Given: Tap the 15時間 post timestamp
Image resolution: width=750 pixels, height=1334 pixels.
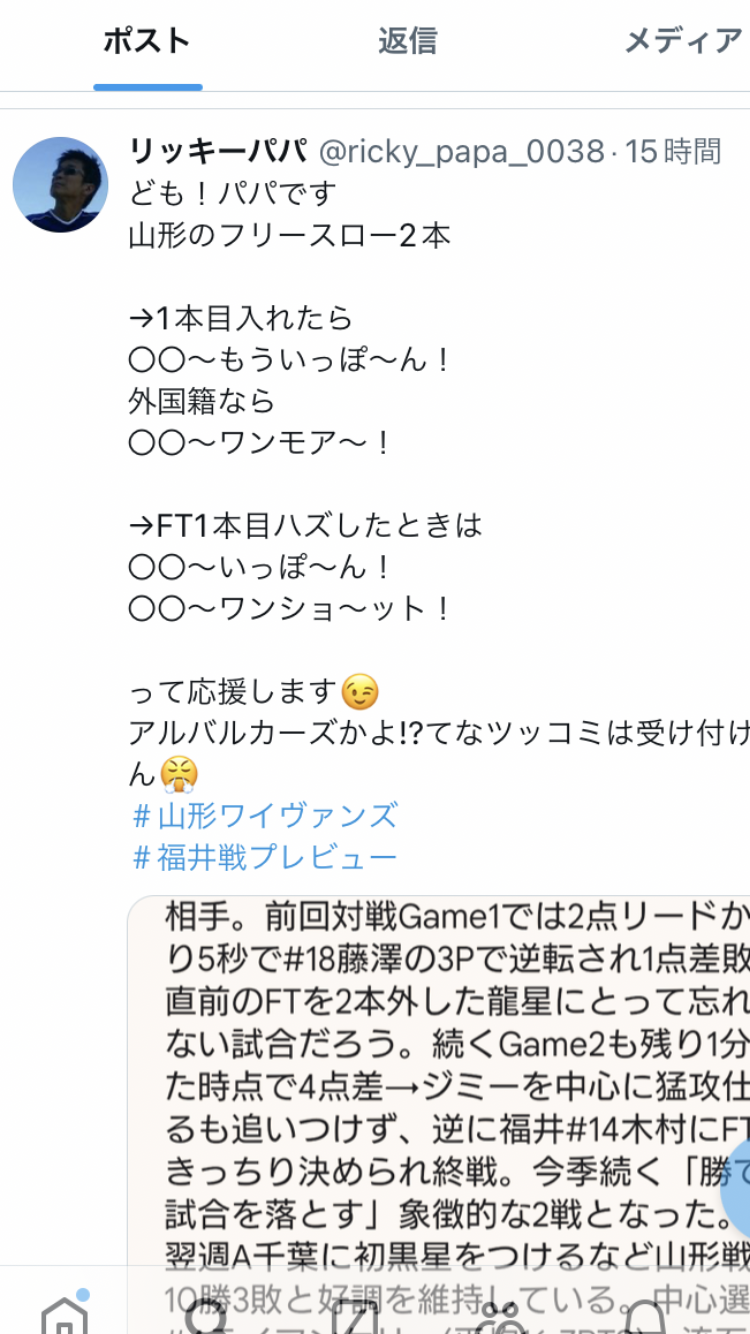Looking at the screenshot, I should (x=673, y=152).
